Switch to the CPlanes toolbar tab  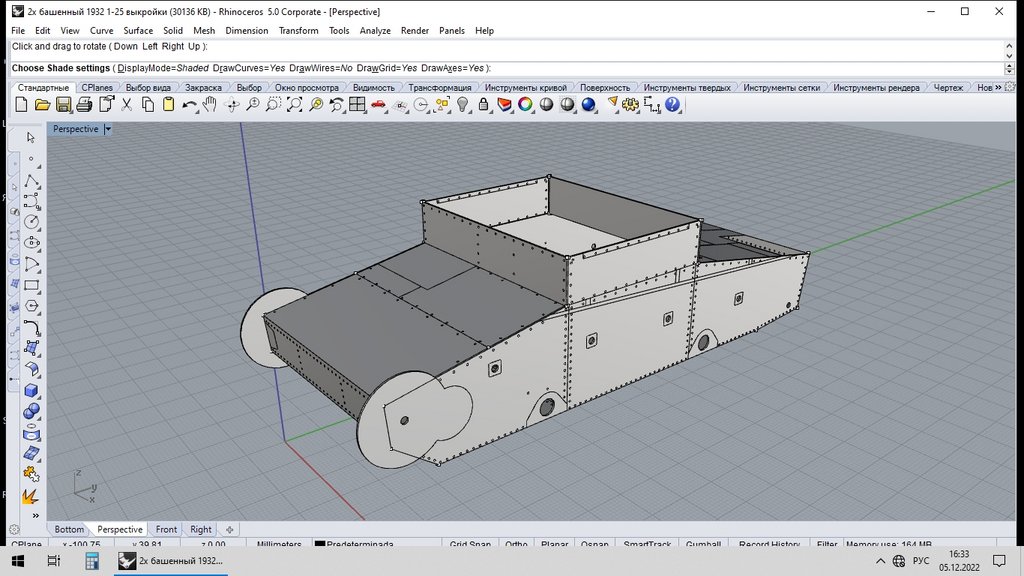pyautogui.click(x=97, y=88)
